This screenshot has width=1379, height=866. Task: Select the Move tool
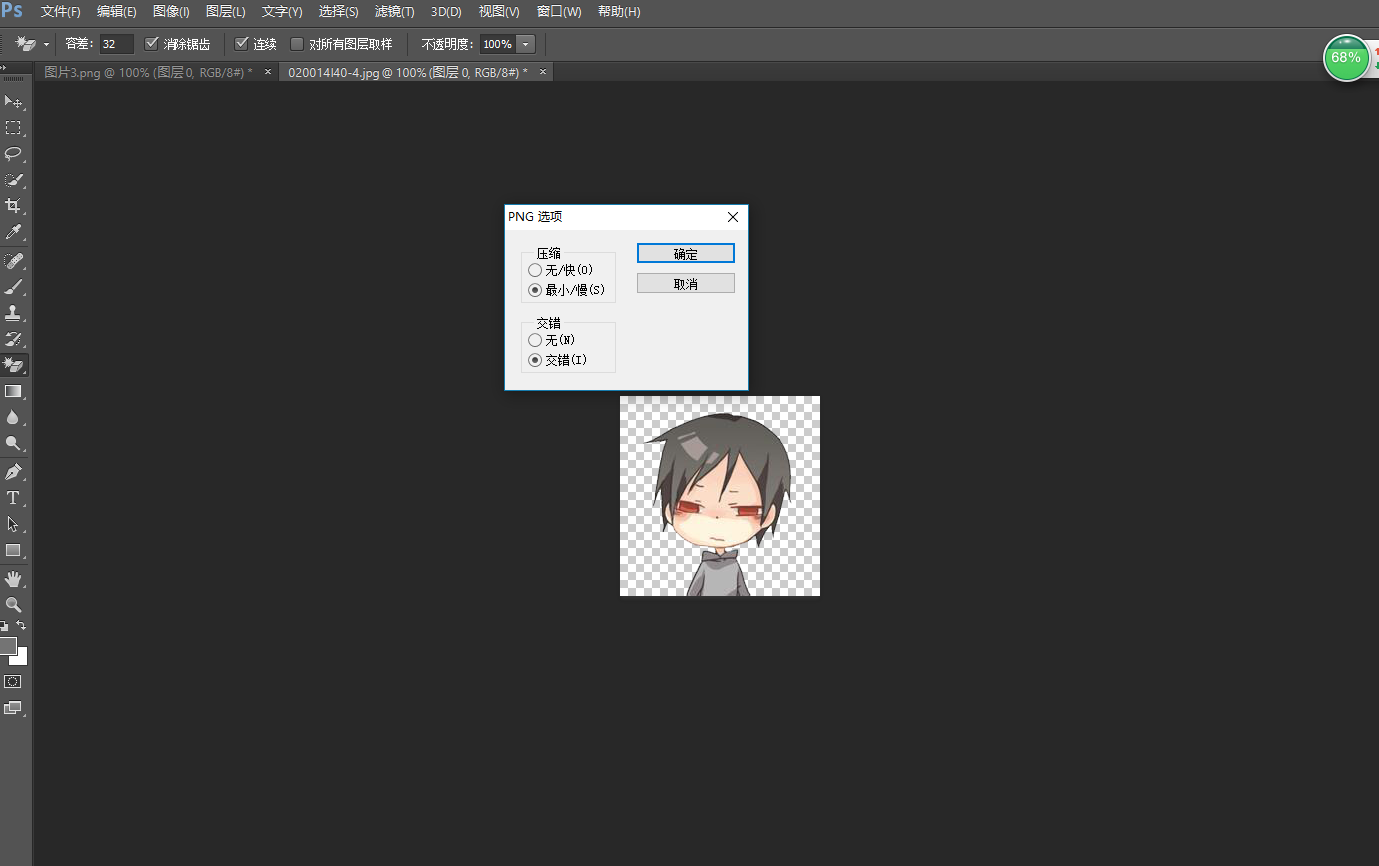click(14, 101)
